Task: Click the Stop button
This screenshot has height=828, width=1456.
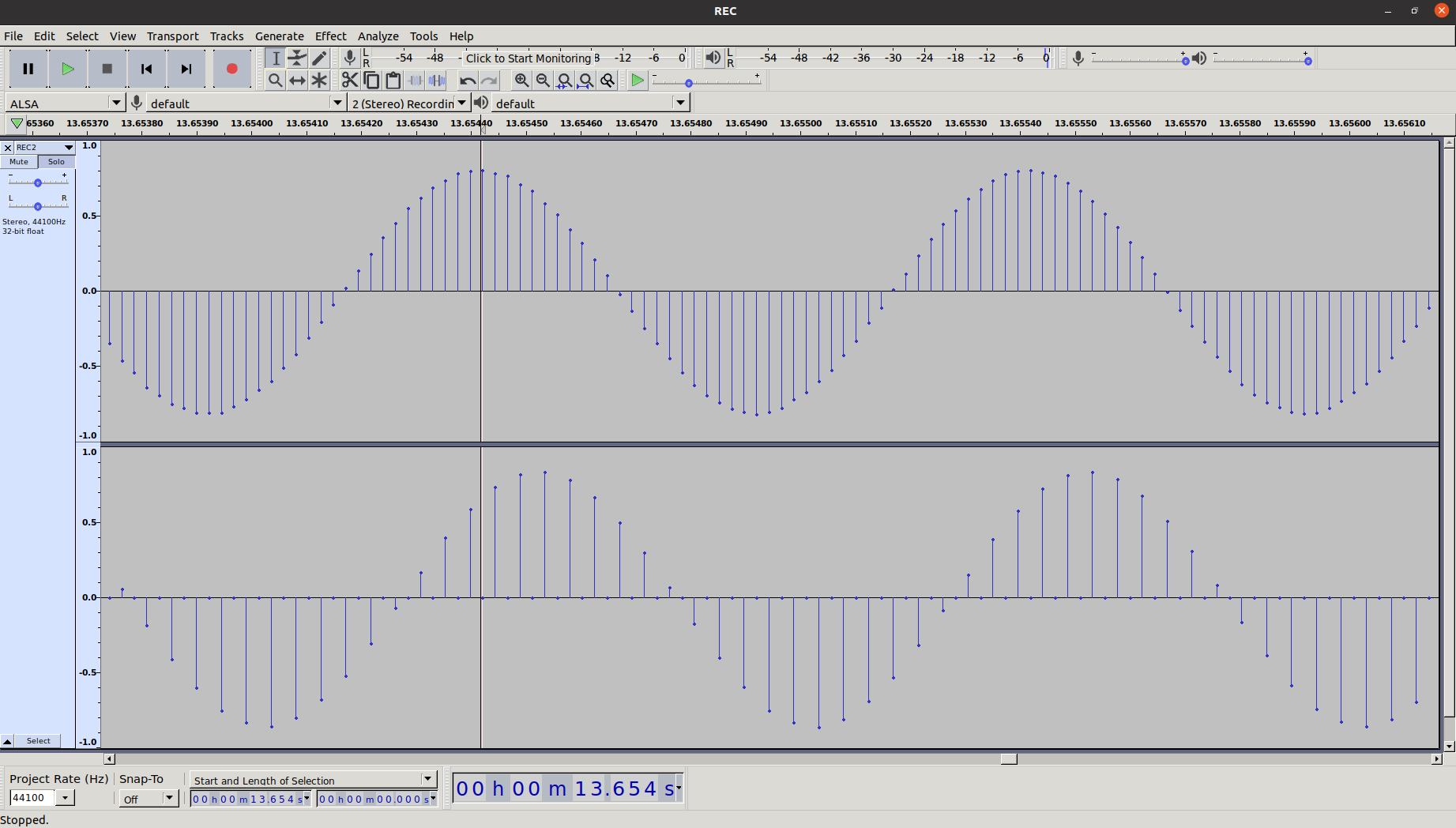Action: pos(107,69)
